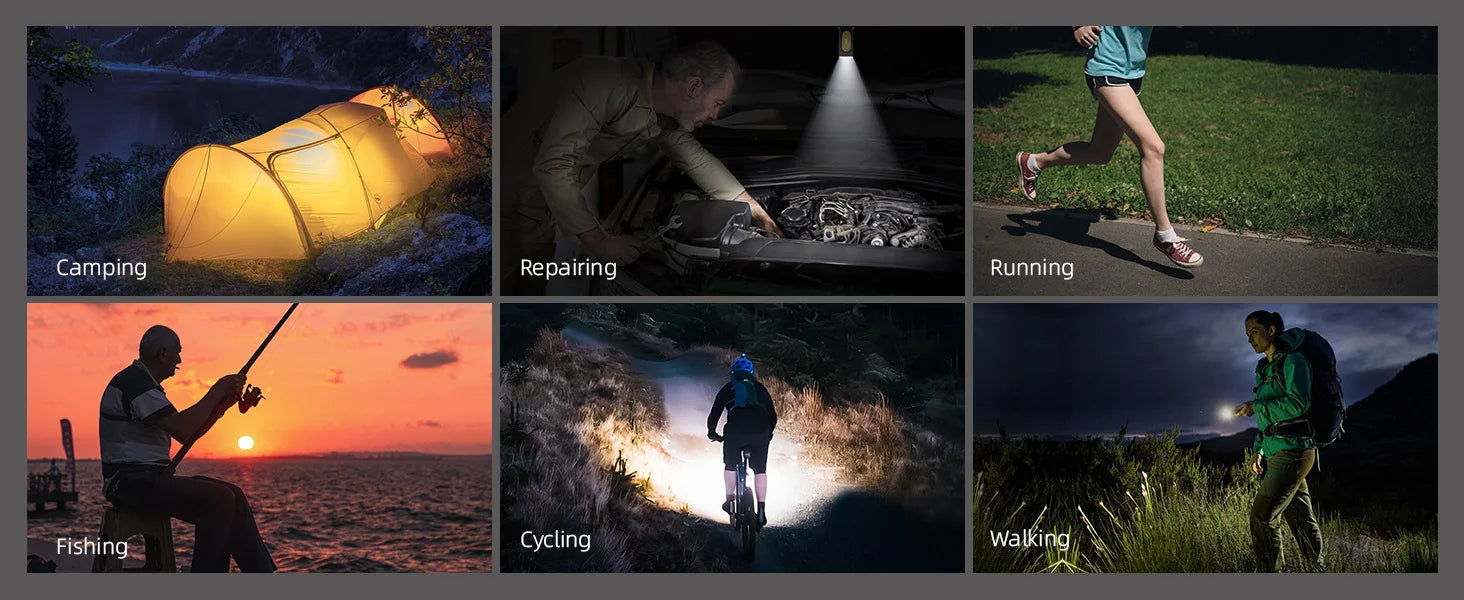
Task: Select the Fishing sunset thumbnail
Action: click(x=259, y=438)
